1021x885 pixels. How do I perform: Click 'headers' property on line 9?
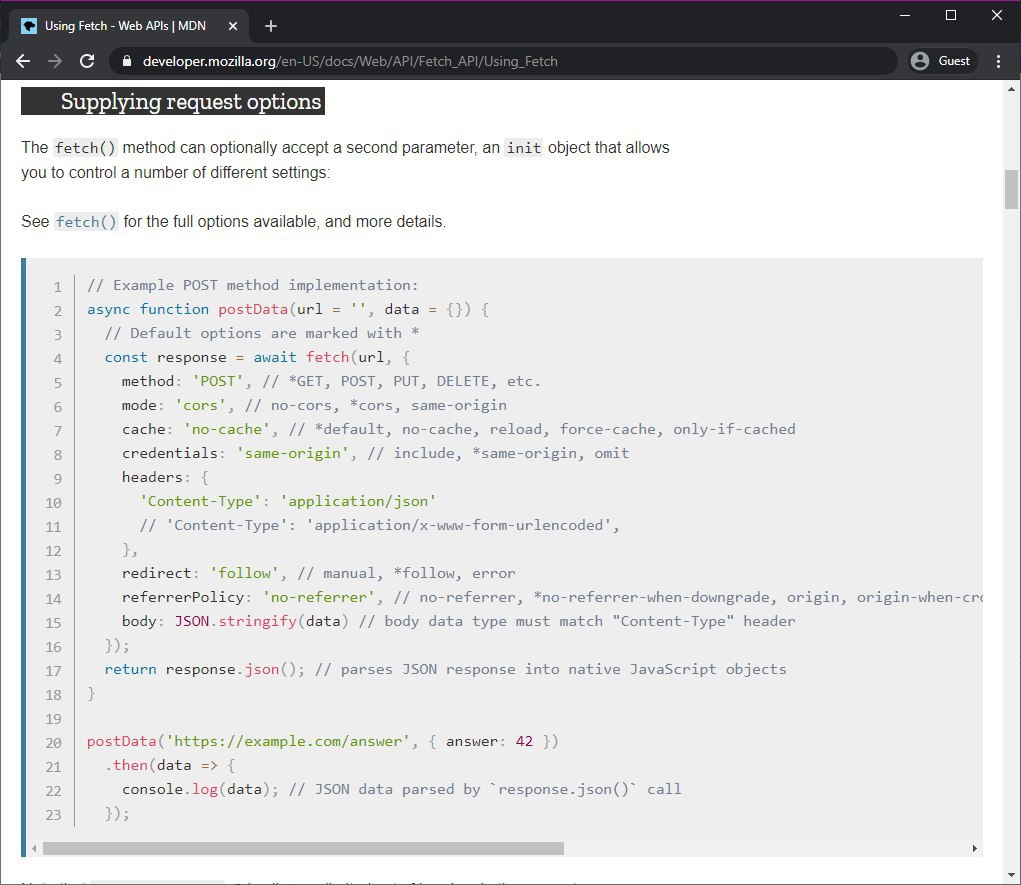(152, 477)
